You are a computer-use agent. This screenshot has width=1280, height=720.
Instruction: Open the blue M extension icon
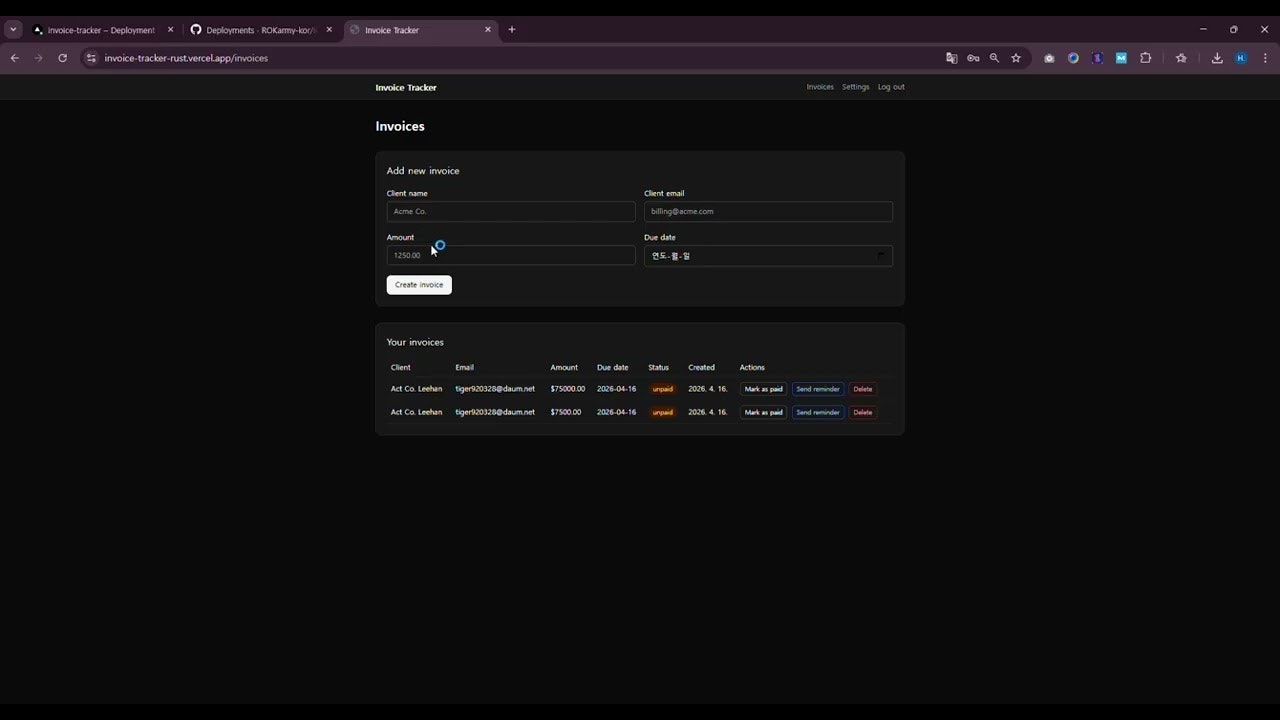pyautogui.click(x=1122, y=58)
